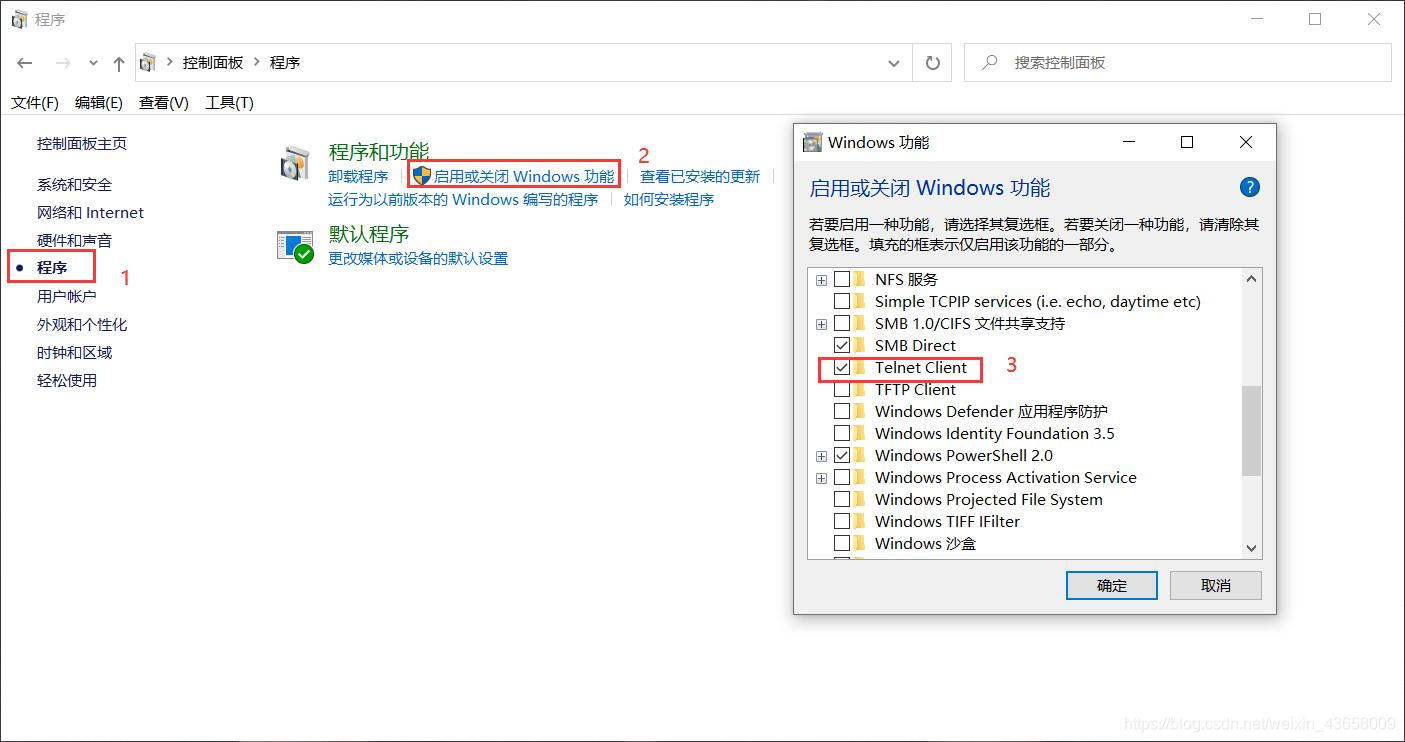Open the 工具(T) menu
Image resolution: width=1405 pixels, height=742 pixels.
(x=229, y=102)
